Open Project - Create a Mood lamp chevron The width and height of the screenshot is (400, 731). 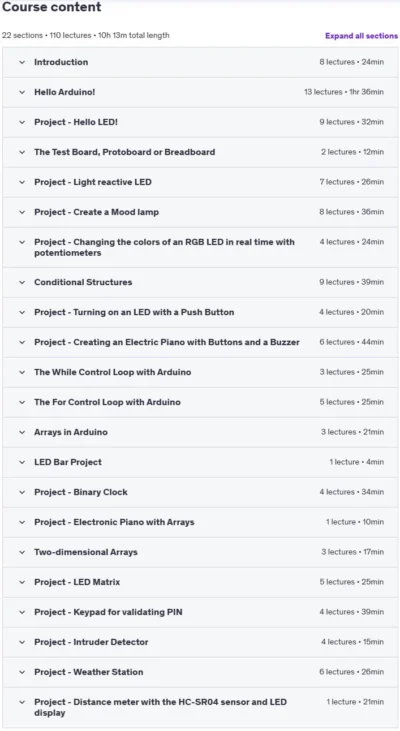22,212
